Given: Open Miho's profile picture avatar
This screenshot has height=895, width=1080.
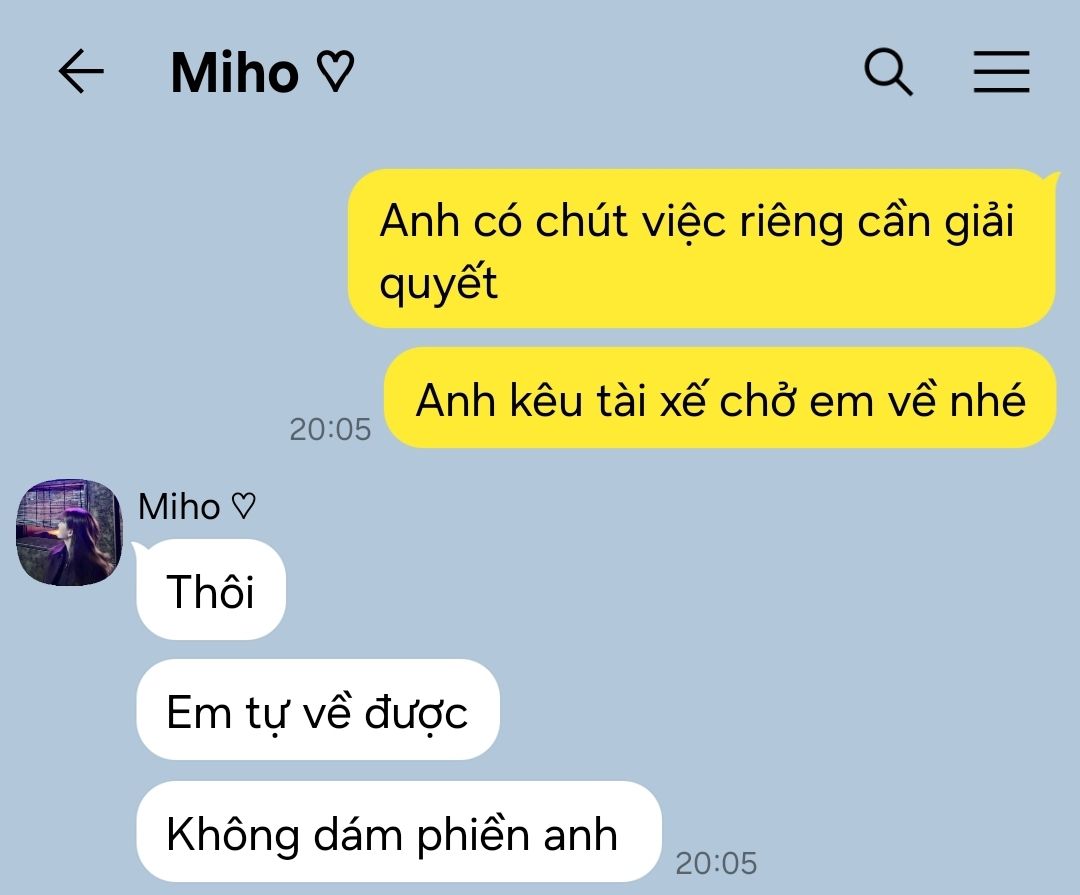Looking at the screenshot, I should click(69, 533).
